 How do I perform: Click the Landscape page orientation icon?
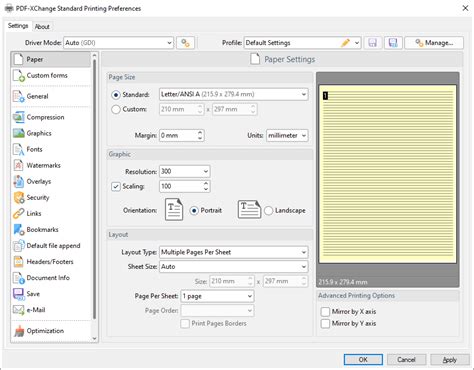point(249,210)
